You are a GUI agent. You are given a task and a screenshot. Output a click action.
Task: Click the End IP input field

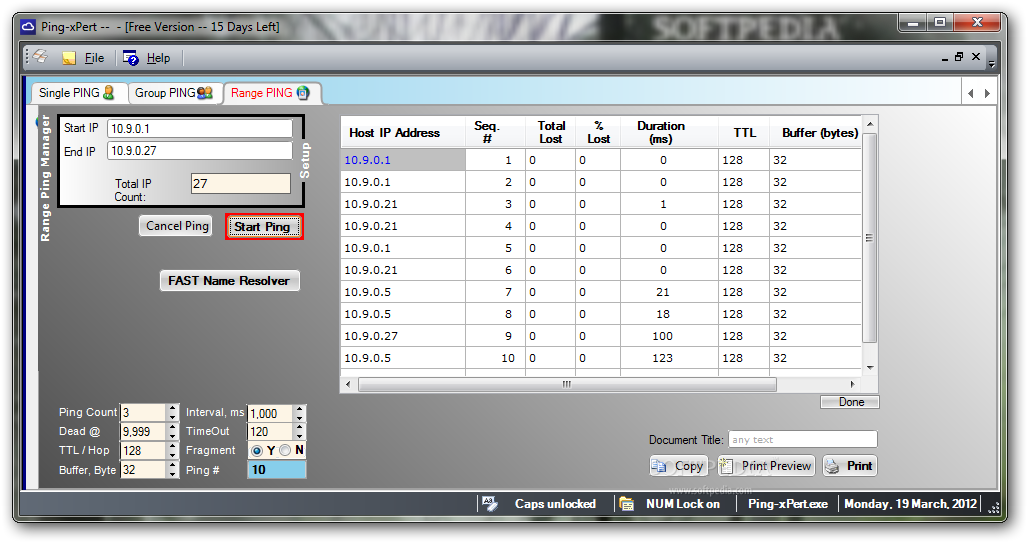[x=200, y=151]
